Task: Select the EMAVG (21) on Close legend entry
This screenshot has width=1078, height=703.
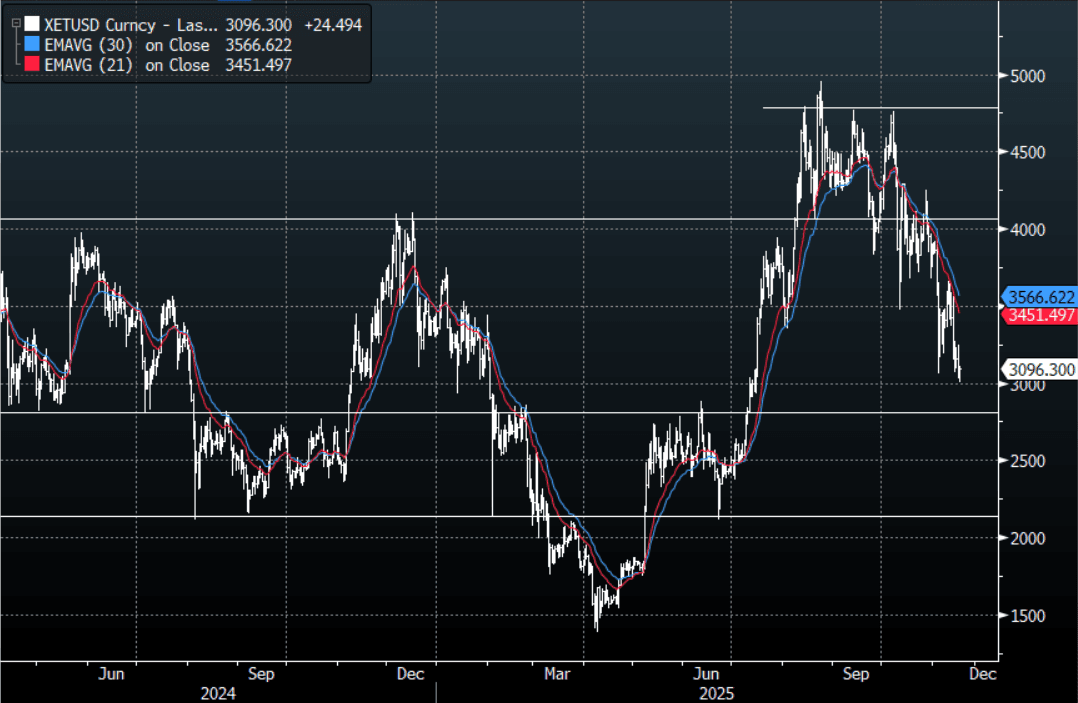Action: click(x=127, y=65)
